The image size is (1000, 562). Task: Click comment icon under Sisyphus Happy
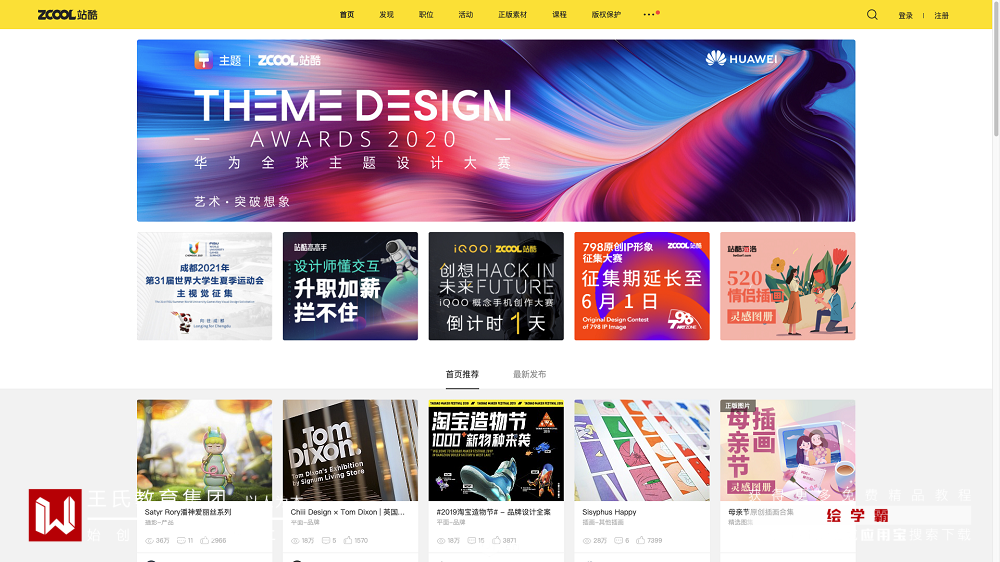tap(618, 540)
